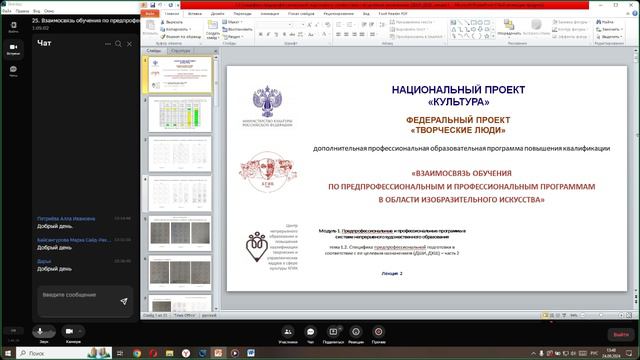
Task: Apply italic formatting in the ribbon
Action: click(268, 35)
